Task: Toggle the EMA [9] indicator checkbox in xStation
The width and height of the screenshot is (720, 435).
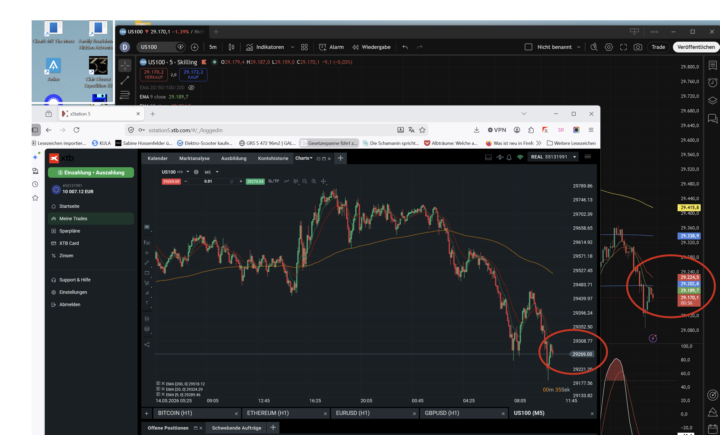Action: [158, 394]
